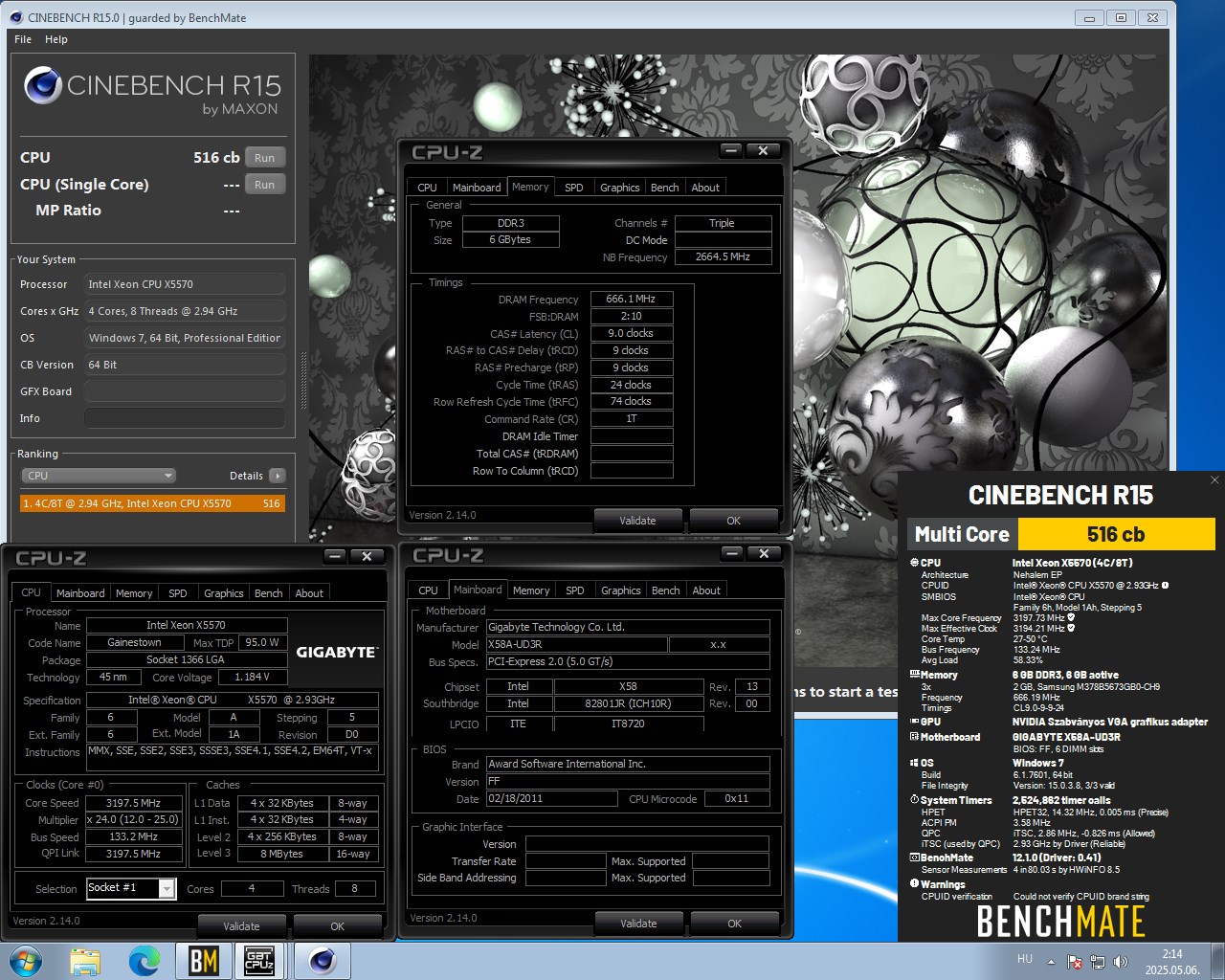The width and height of the screenshot is (1225, 980).
Task: Minimize the CPU-Z window showing DRAM timings
Action: click(x=731, y=151)
